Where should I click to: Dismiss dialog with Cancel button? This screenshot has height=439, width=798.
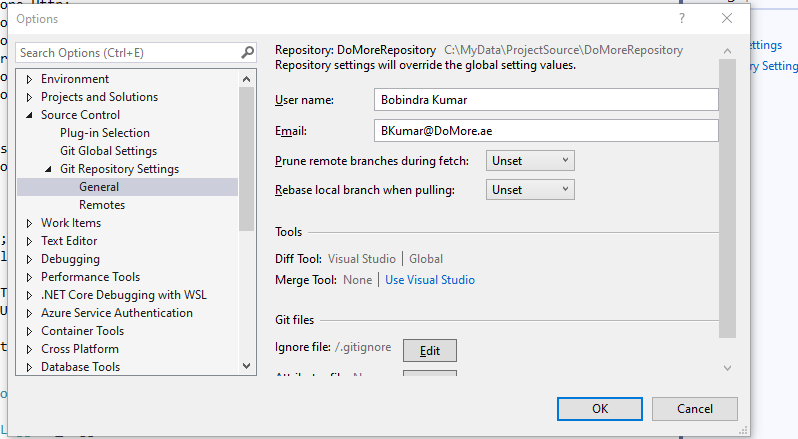coord(695,409)
